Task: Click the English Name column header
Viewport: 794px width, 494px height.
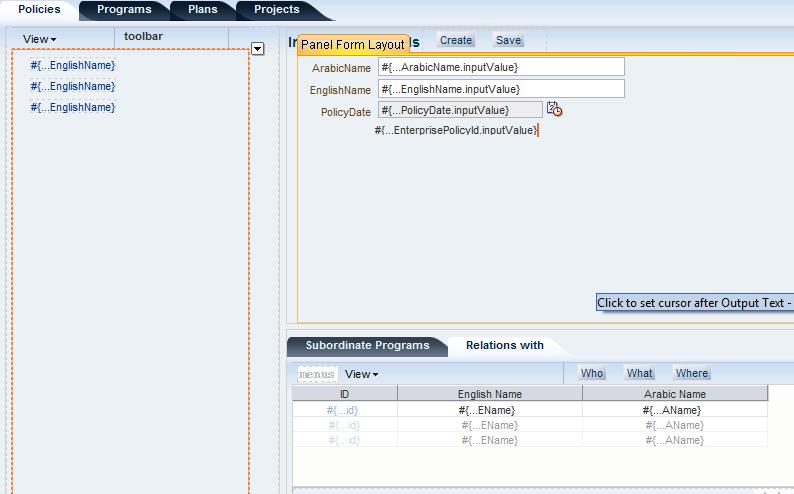Action: (489, 394)
